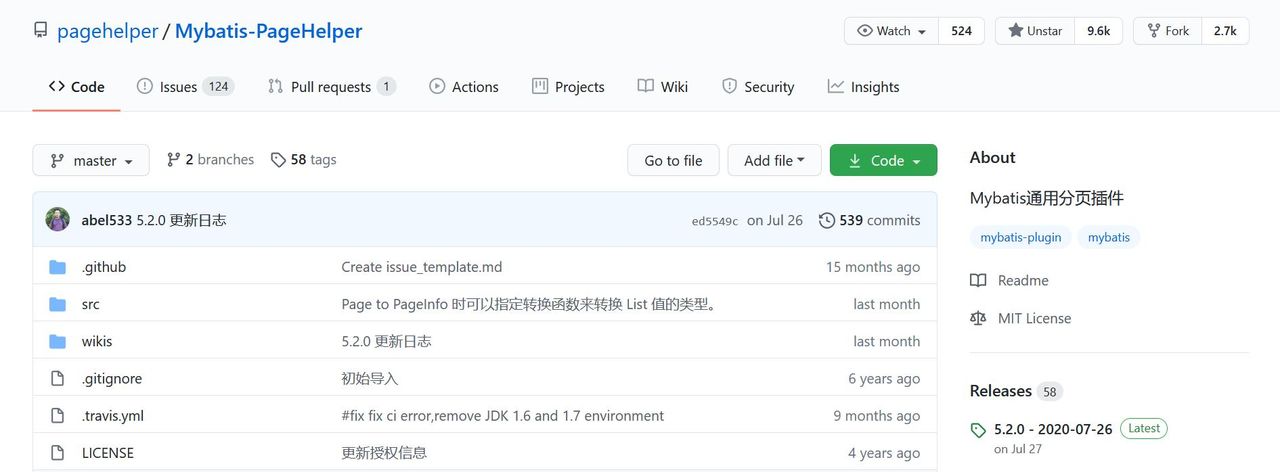
Task: View the 539 commits history
Action: pyautogui.click(x=869, y=220)
